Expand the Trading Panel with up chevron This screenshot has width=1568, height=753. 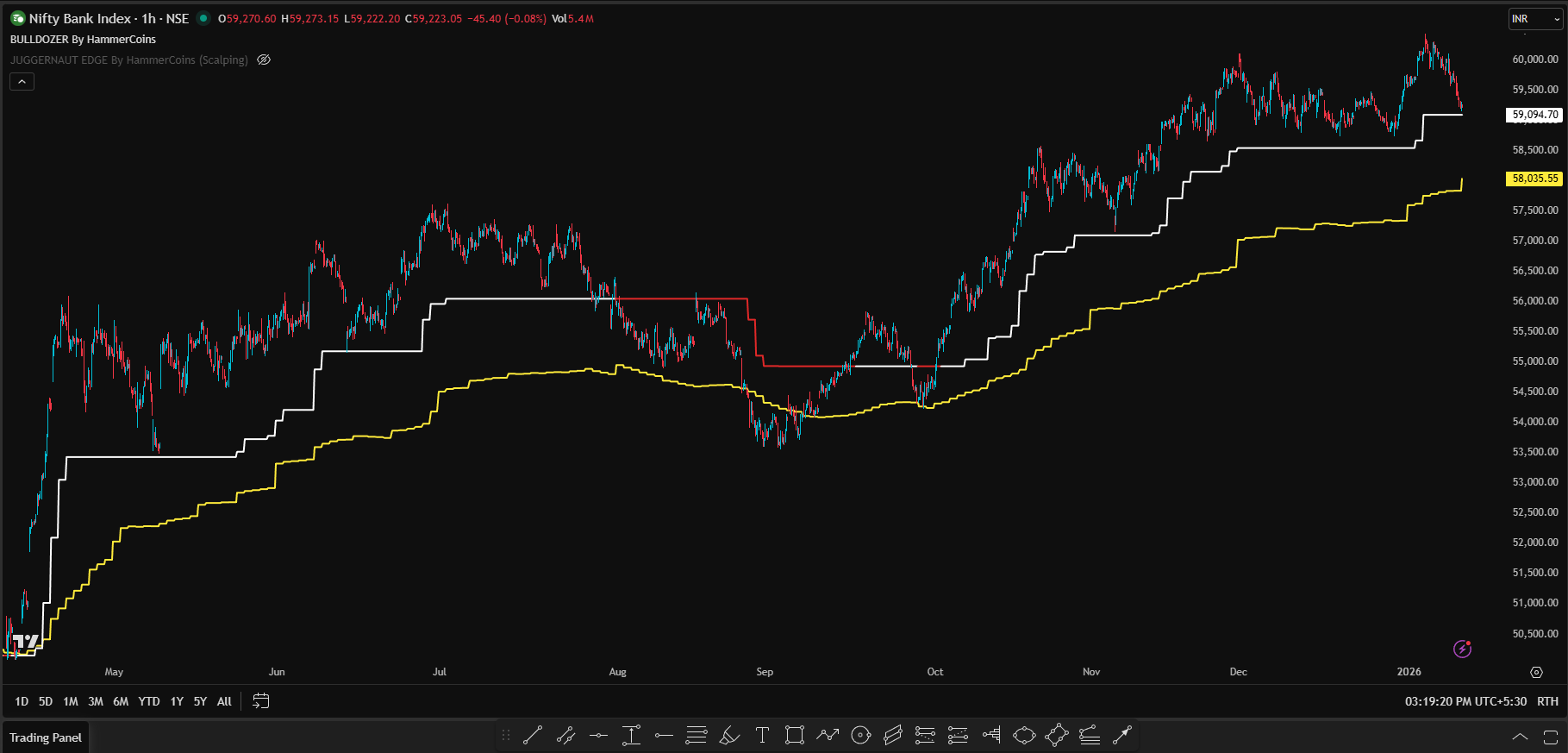tap(1520, 737)
